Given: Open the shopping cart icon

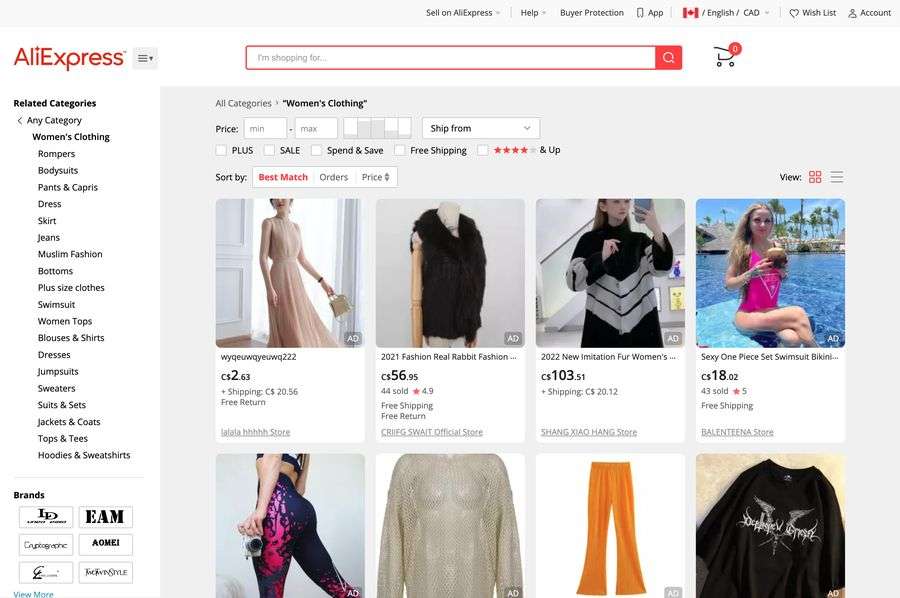Looking at the screenshot, I should pyautogui.click(x=726, y=56).
